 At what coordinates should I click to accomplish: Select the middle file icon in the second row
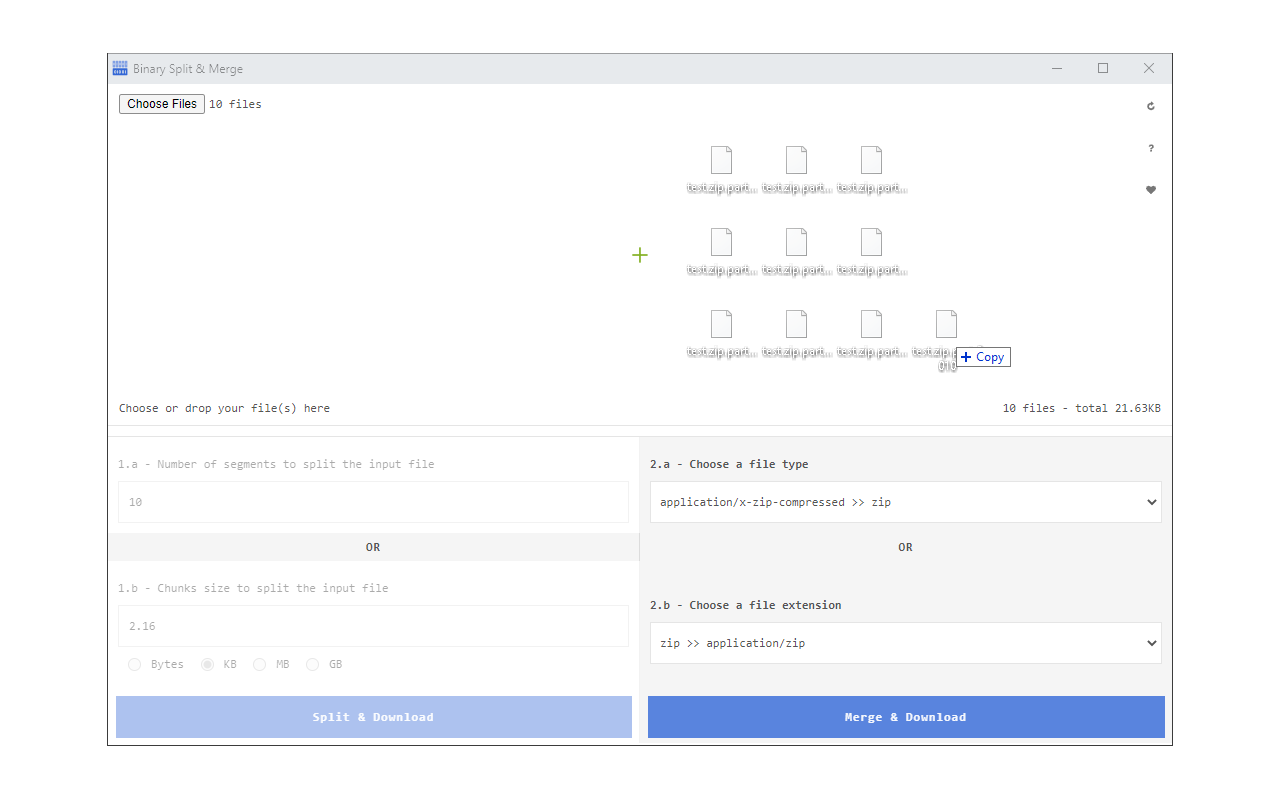click(x=796, y=241)
